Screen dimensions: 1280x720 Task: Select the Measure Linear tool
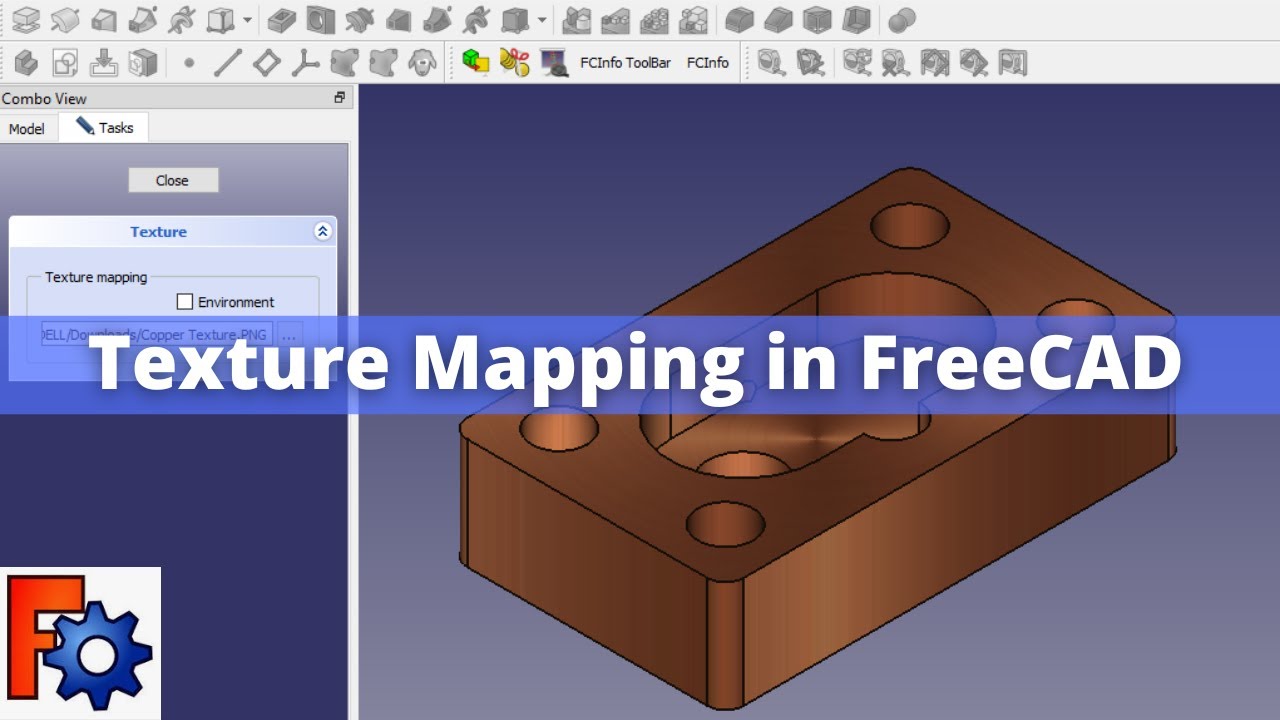pyautogui.click(x=771, y=62)
